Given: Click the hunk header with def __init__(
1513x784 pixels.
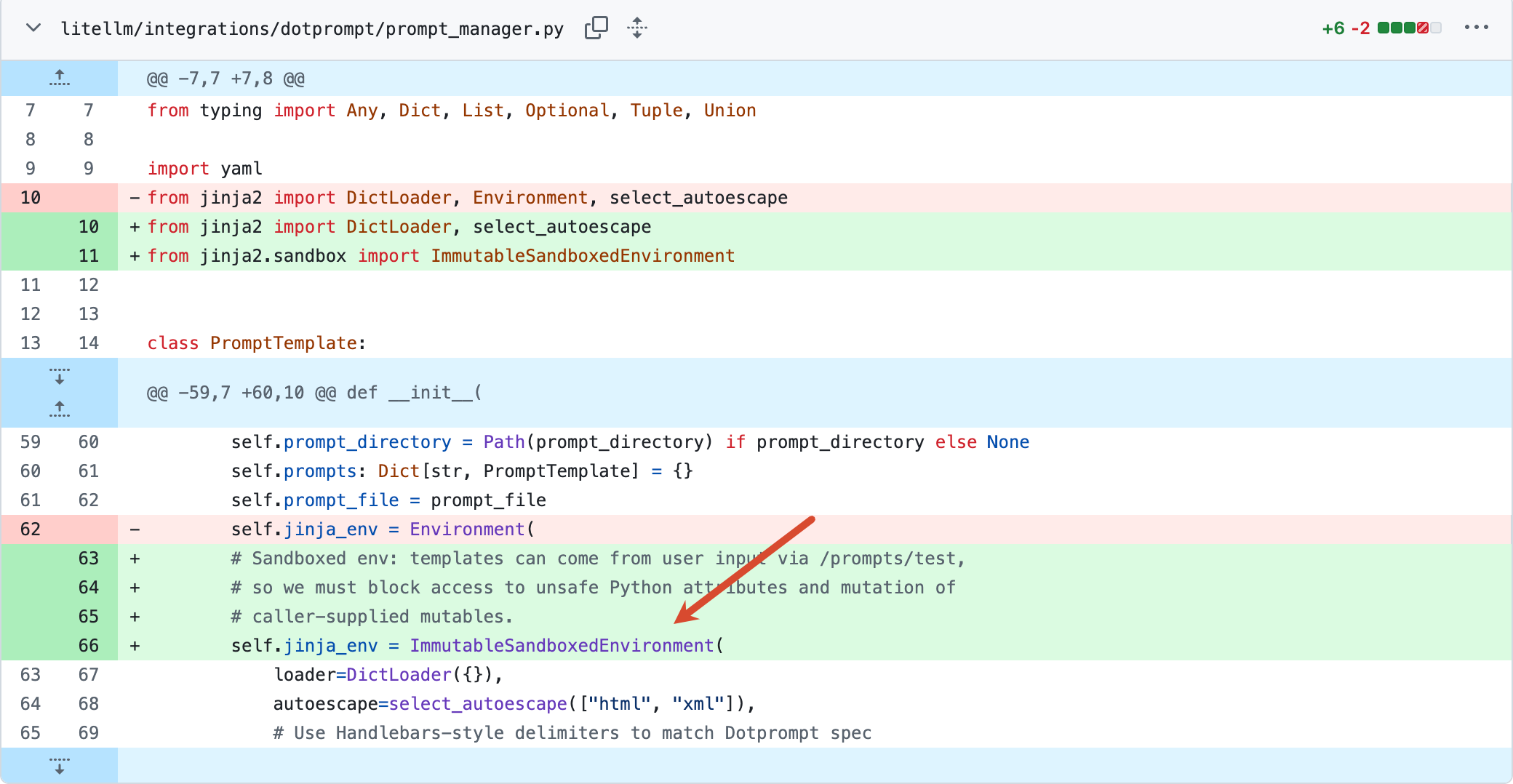Looking at the screenshot, I should (x=314, y=393).
